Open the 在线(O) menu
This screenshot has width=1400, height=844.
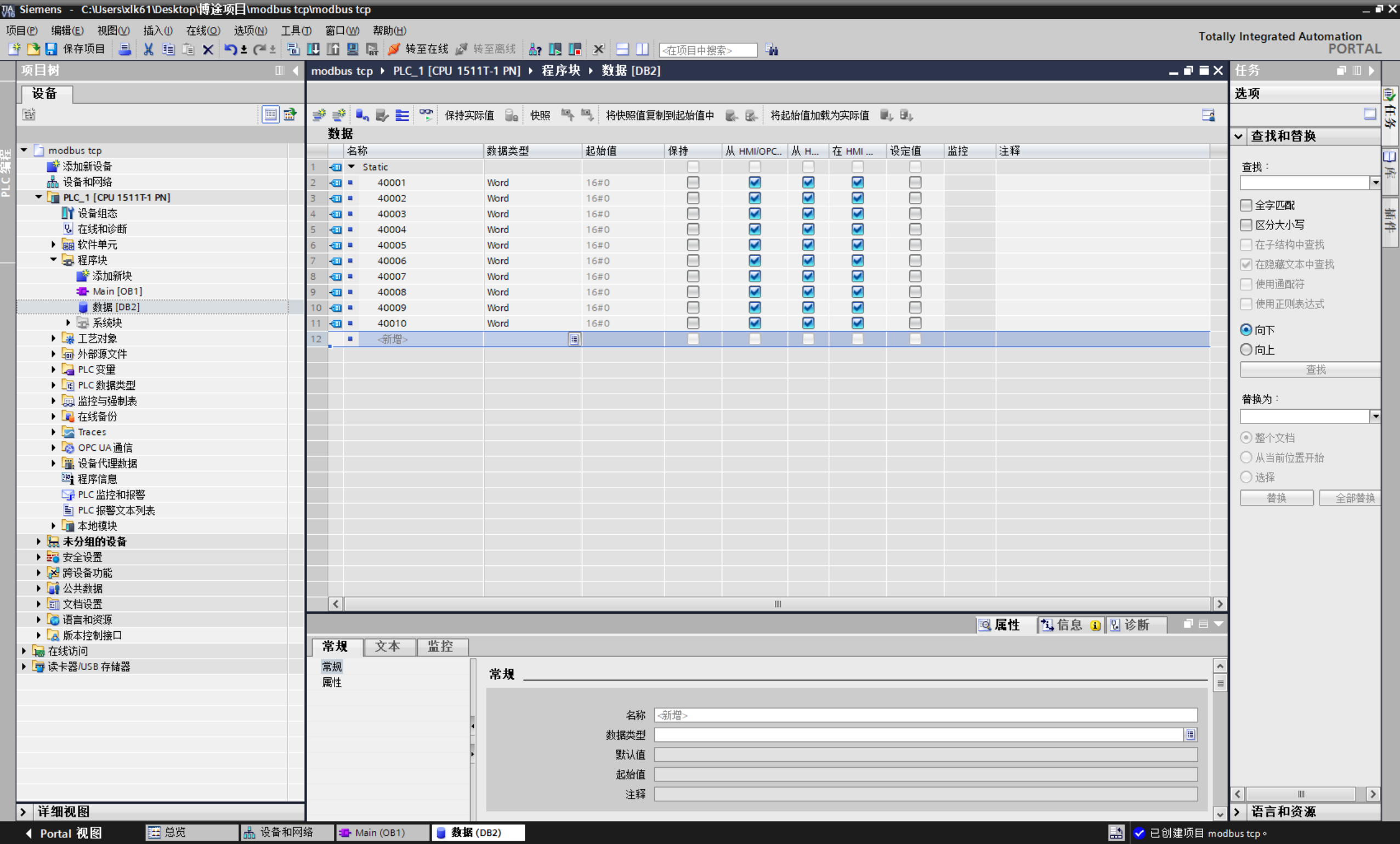point(202,31)
